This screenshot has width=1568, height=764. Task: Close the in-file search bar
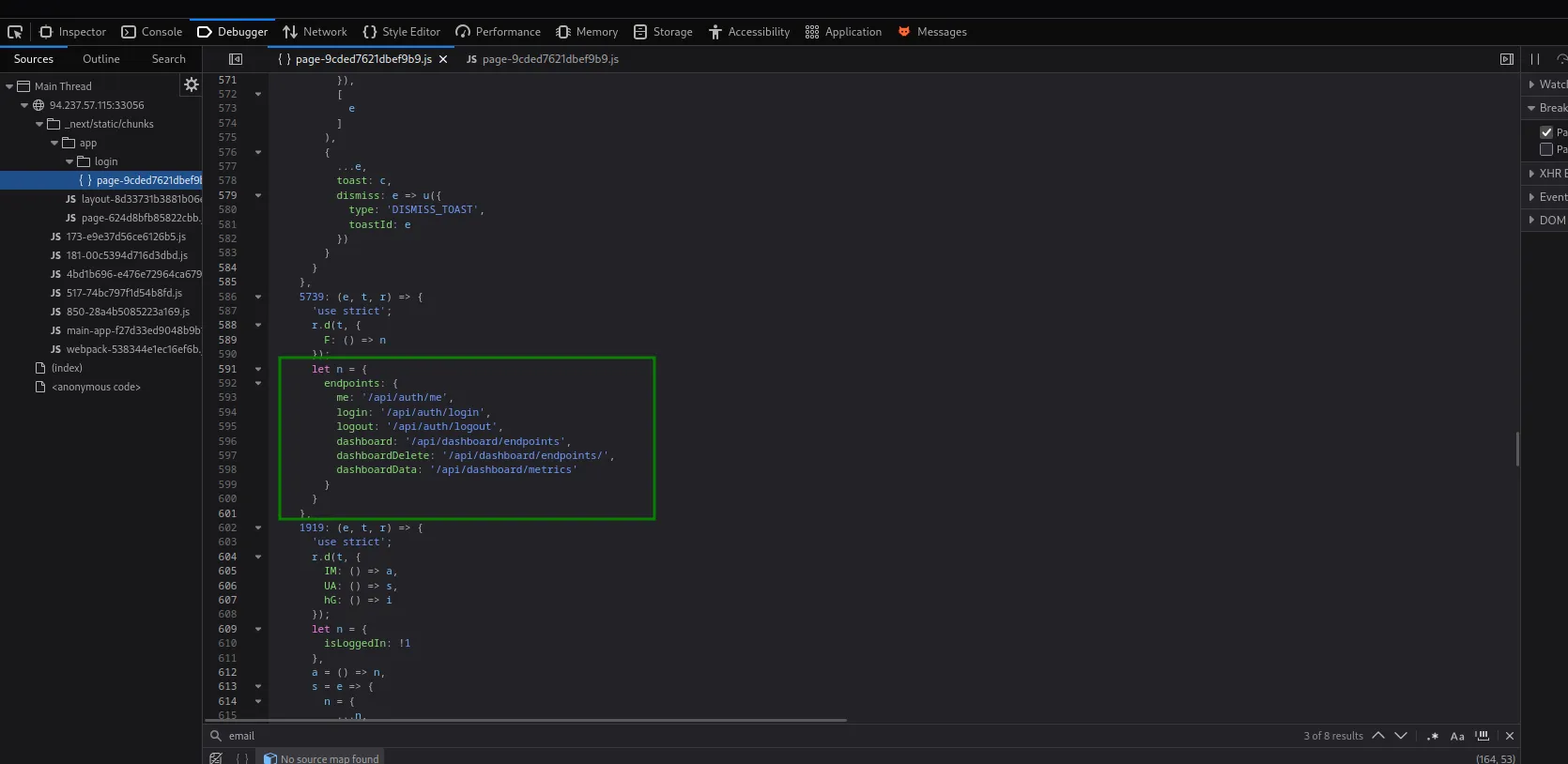click(x=1510, y=736)
